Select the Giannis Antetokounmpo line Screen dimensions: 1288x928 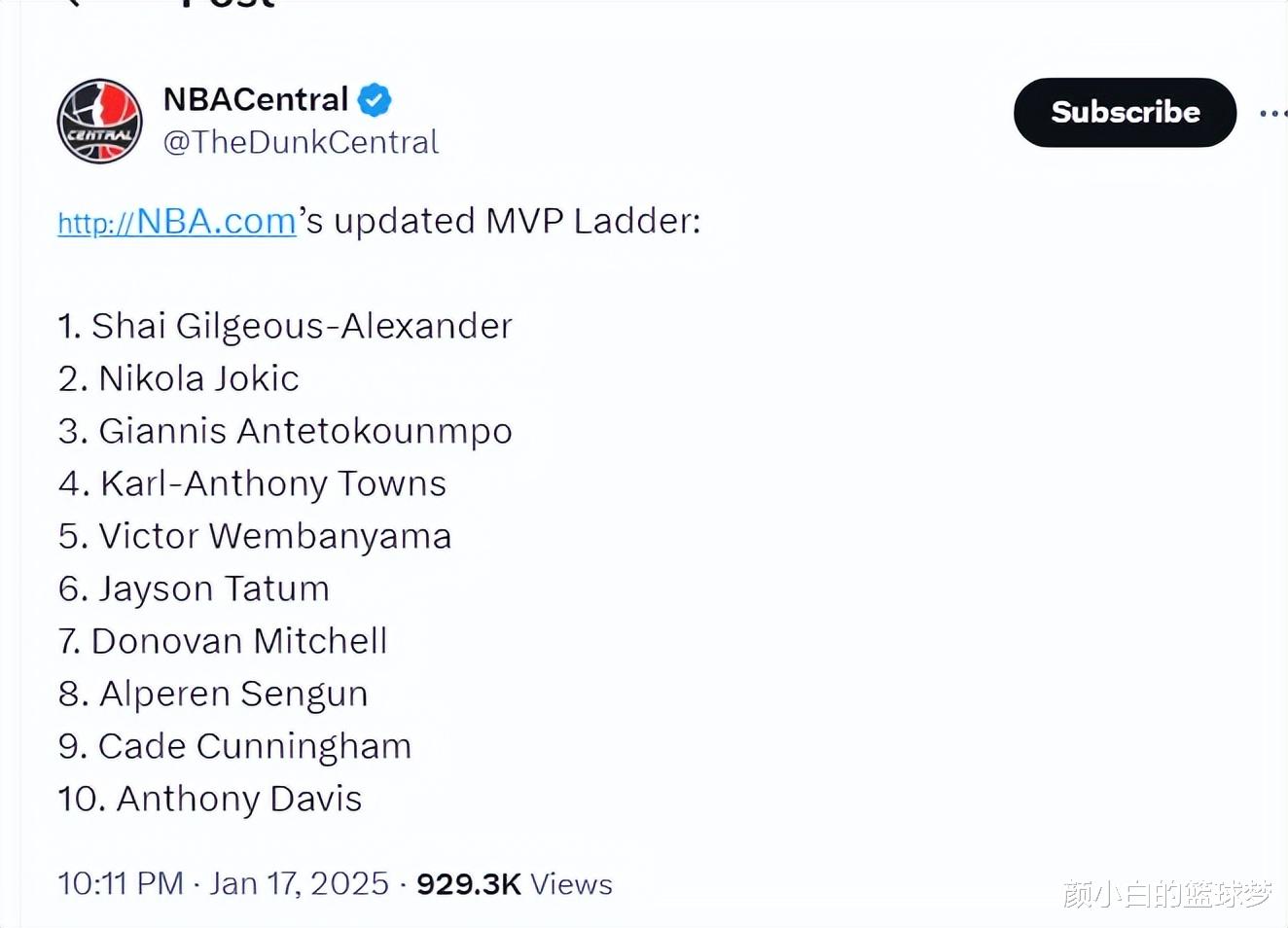[x=285, y=432]
